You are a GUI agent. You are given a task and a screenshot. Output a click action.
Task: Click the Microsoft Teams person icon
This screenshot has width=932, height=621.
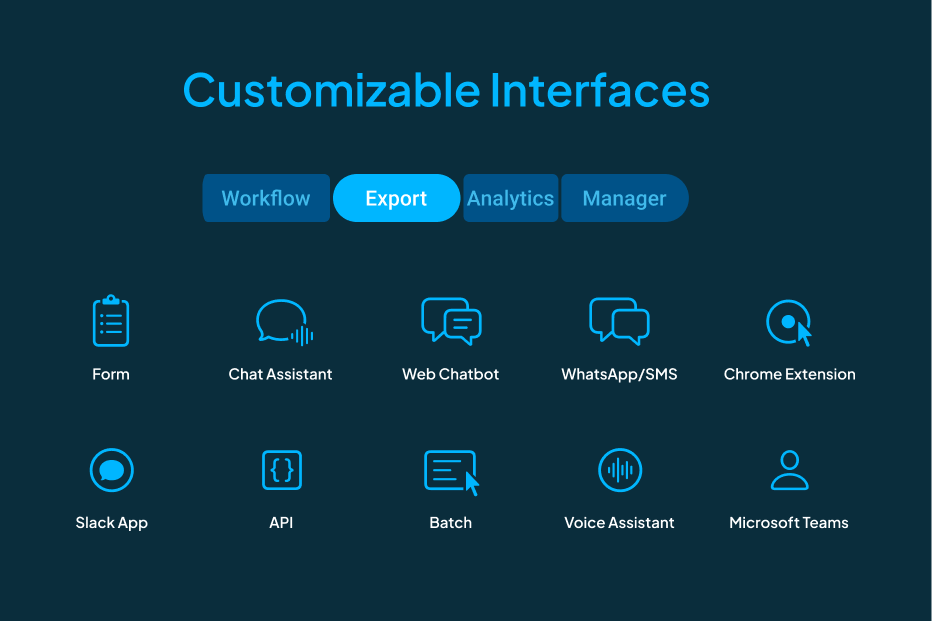pyautogui.click(x=789, y=470)
